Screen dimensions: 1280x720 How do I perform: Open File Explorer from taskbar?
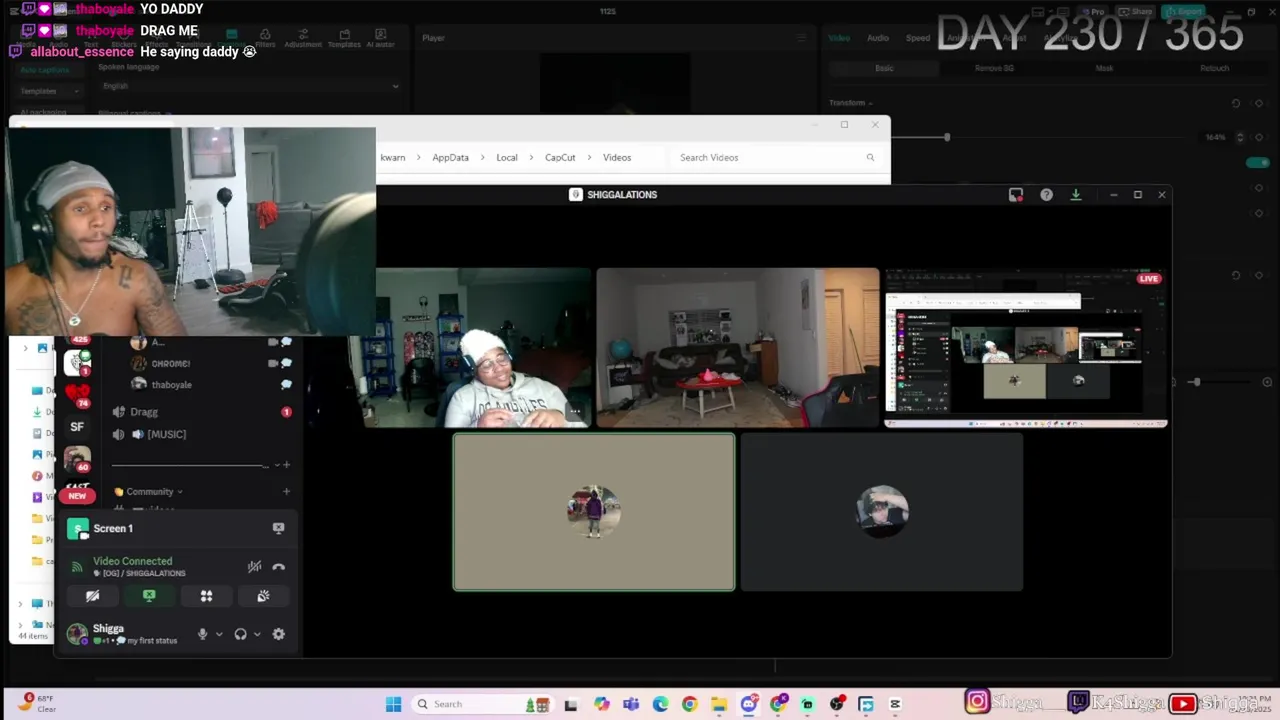tap(719, 704)
